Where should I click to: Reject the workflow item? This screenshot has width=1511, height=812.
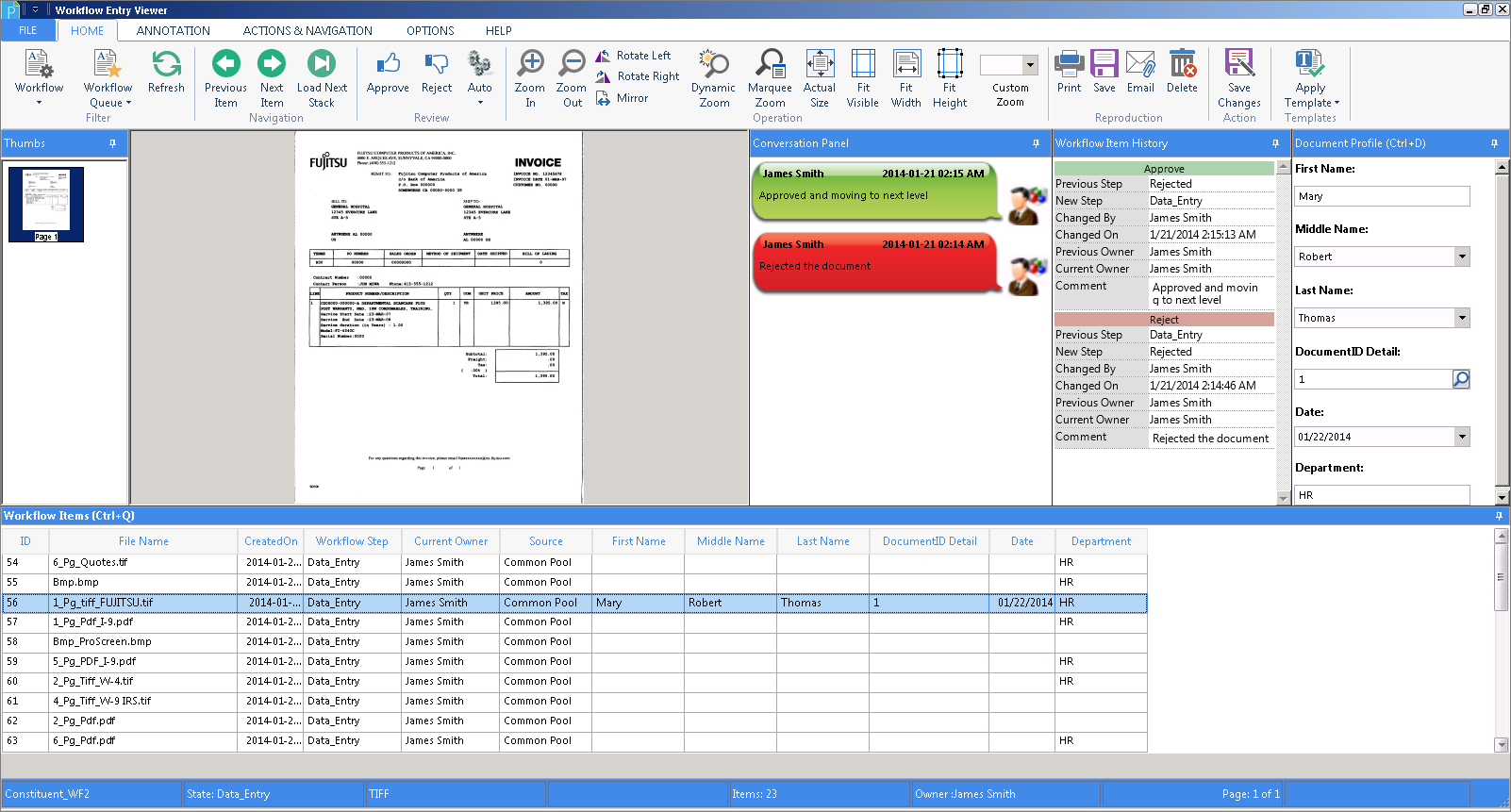437,72
